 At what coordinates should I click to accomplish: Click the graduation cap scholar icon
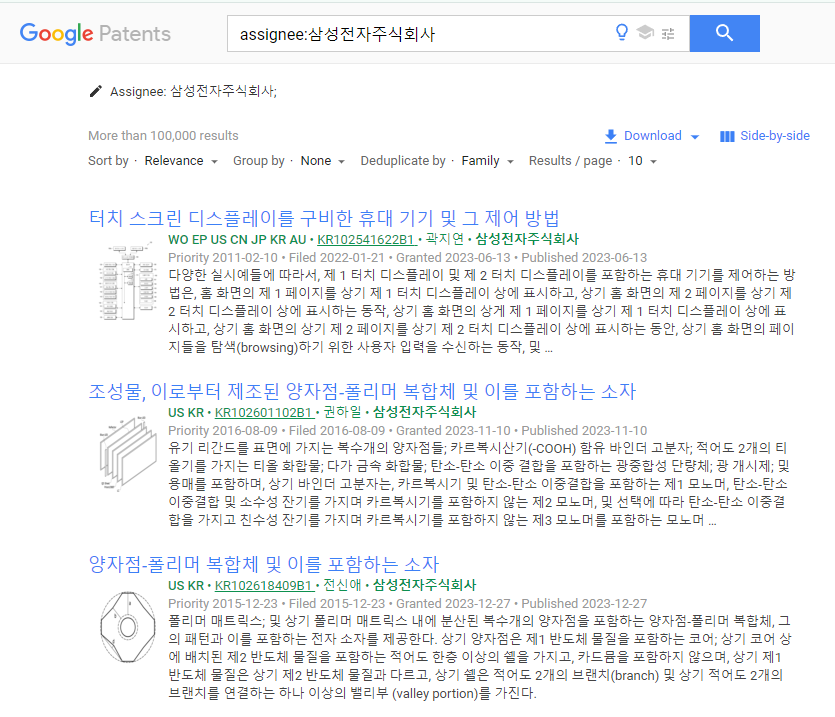click(645, 32)
